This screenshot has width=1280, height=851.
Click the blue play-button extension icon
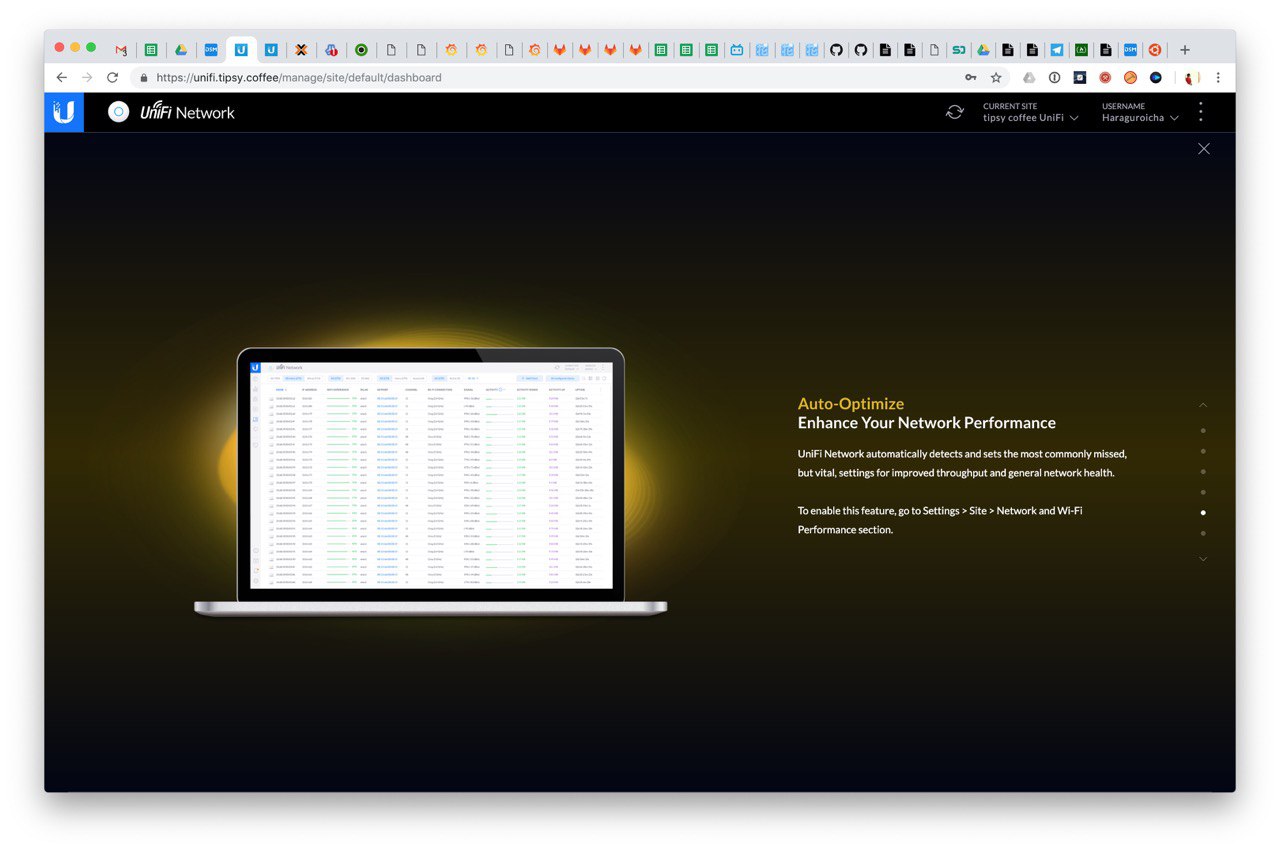pyautogui.click(x=1155, y=77)
